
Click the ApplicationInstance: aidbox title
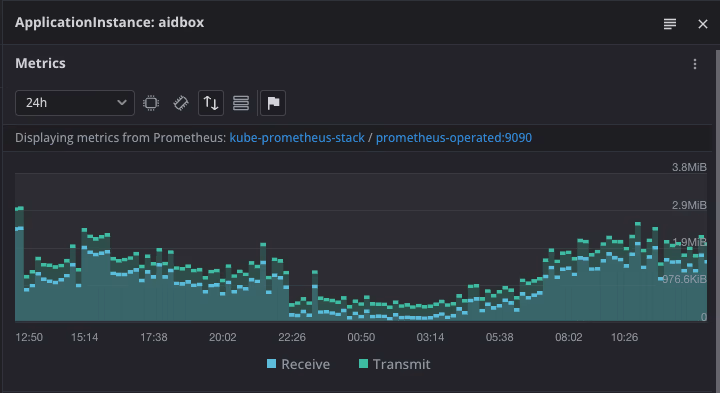tap(110, 22)
